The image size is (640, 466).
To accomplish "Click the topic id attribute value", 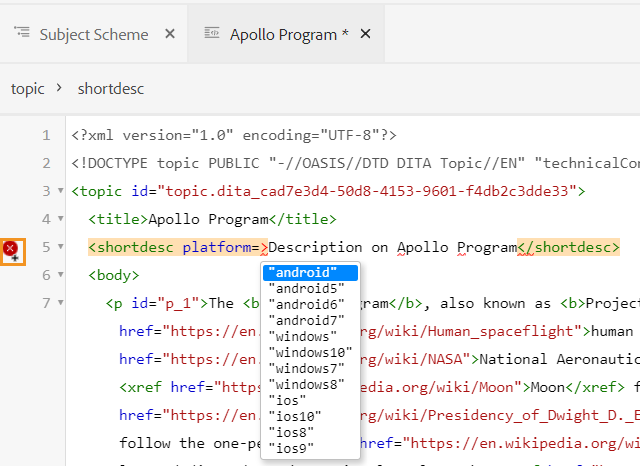I will (x=367, y=191).
